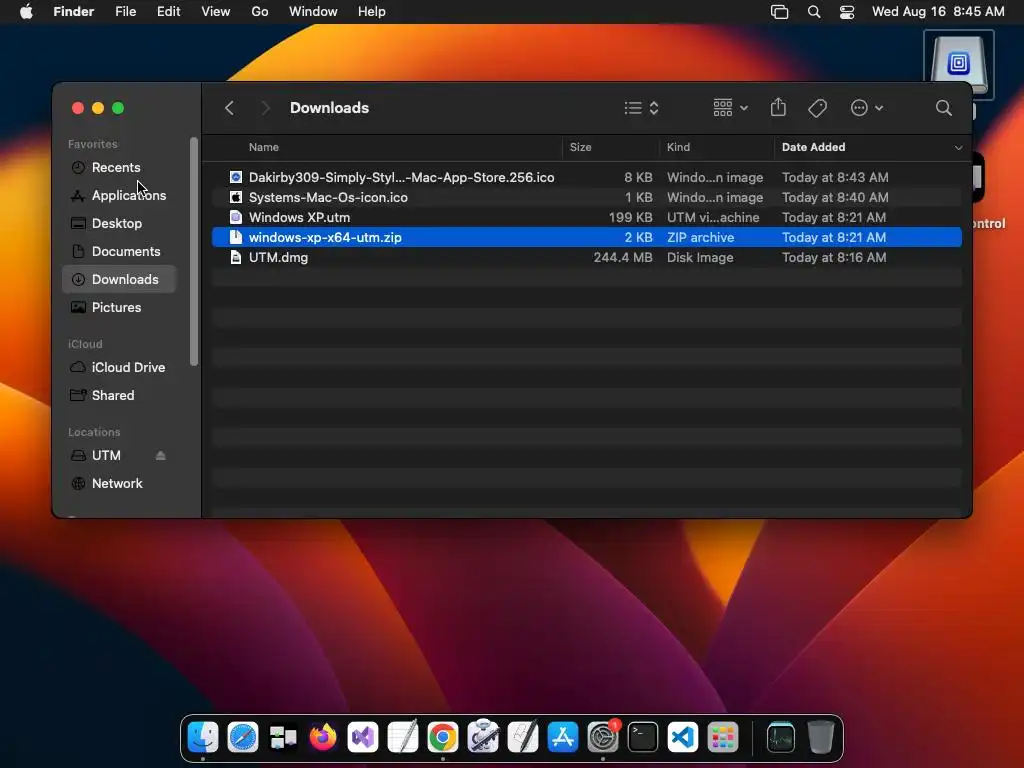Click the date and time in the menu bar
The image size is (1024, 768).
(938, 12)
